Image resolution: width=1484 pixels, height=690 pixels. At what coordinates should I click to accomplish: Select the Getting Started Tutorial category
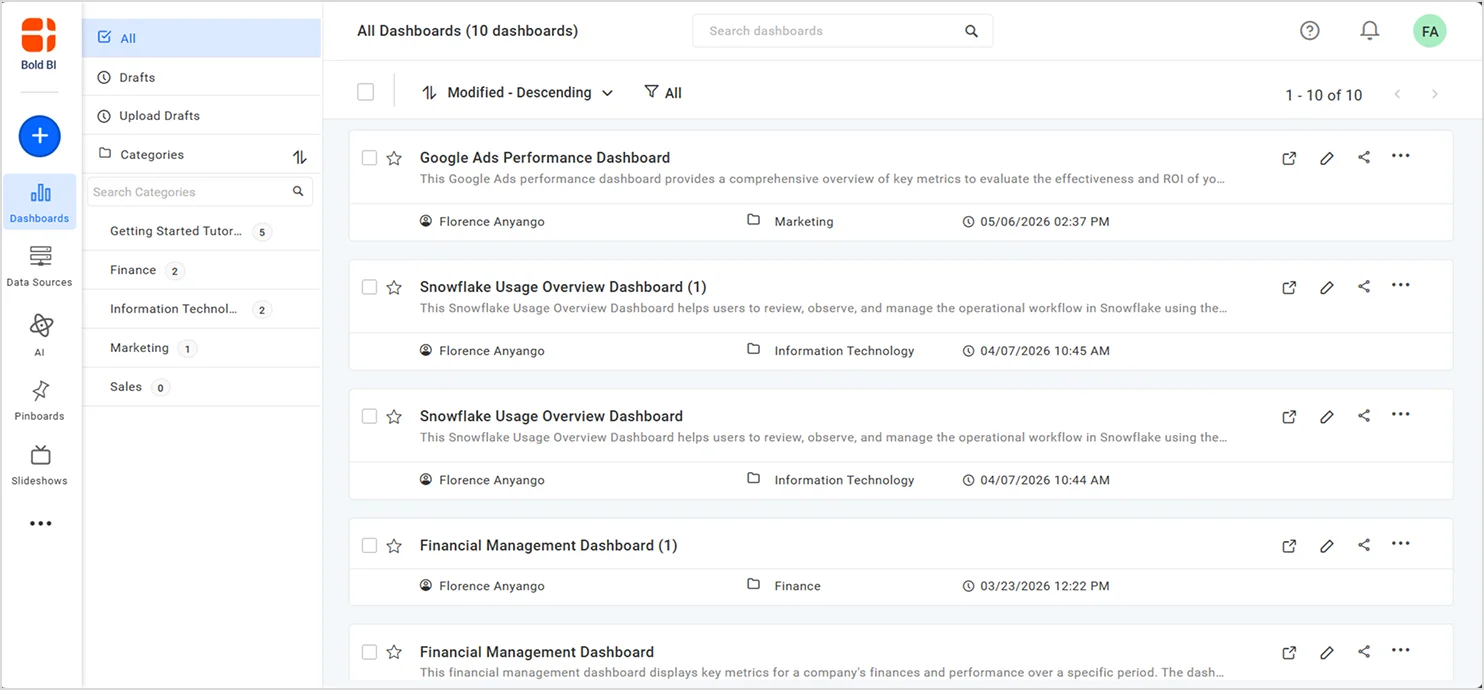(x=201, y=231)
